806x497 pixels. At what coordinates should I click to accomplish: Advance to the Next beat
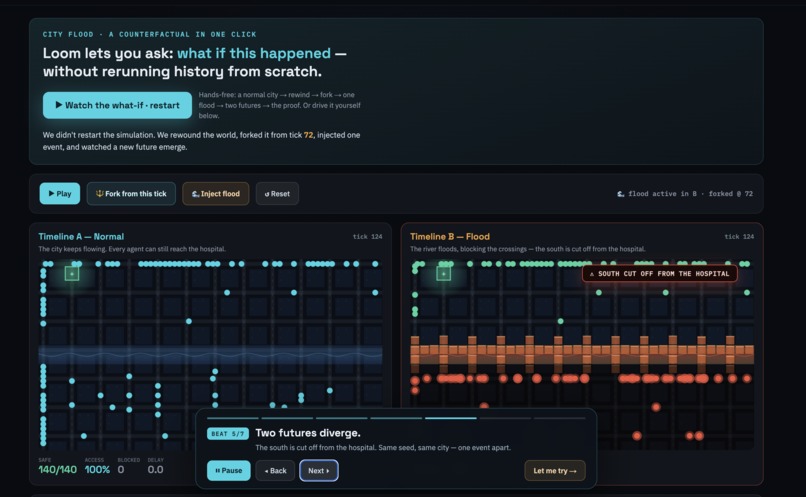(319, 470)
